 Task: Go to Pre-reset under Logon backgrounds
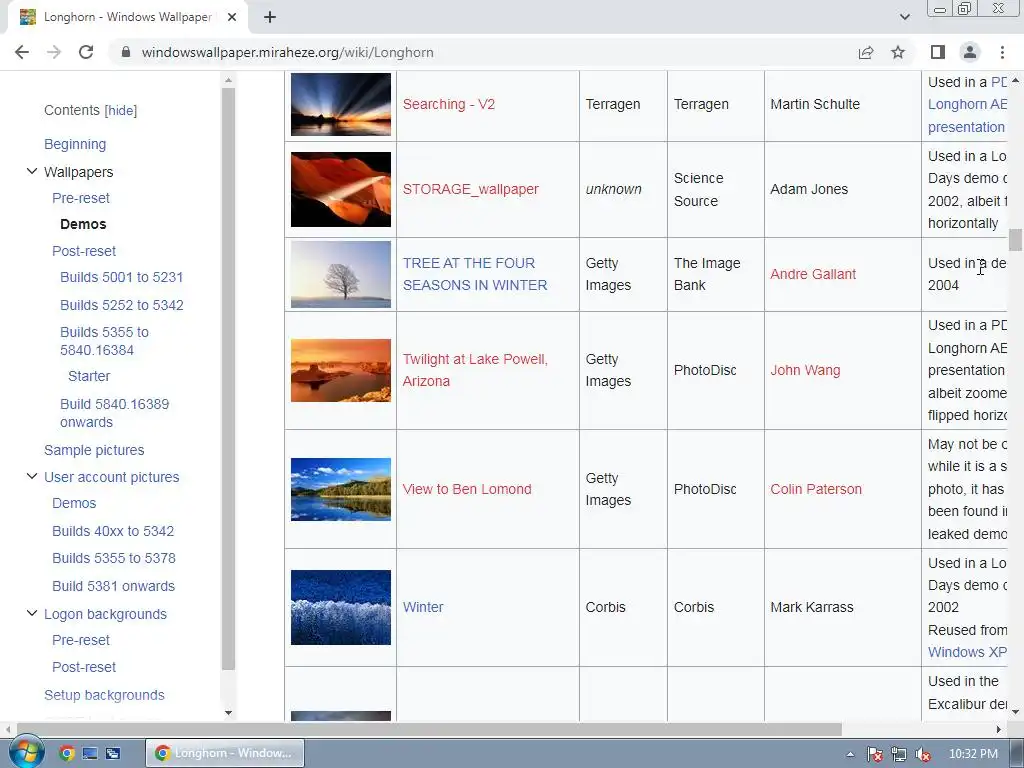[x=81, y=640]
